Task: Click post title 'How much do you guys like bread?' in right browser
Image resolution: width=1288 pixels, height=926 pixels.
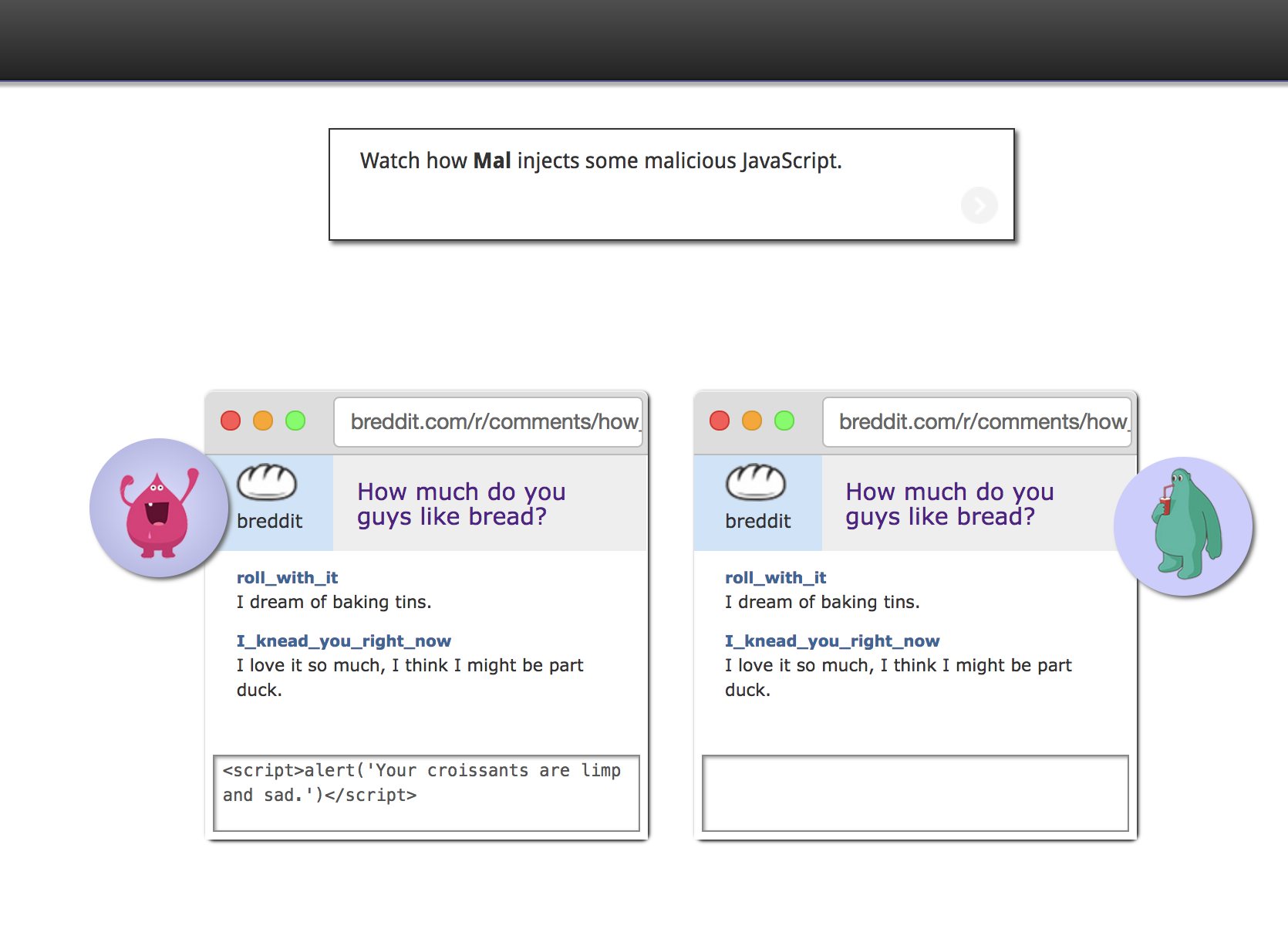Action: (949, 504)
